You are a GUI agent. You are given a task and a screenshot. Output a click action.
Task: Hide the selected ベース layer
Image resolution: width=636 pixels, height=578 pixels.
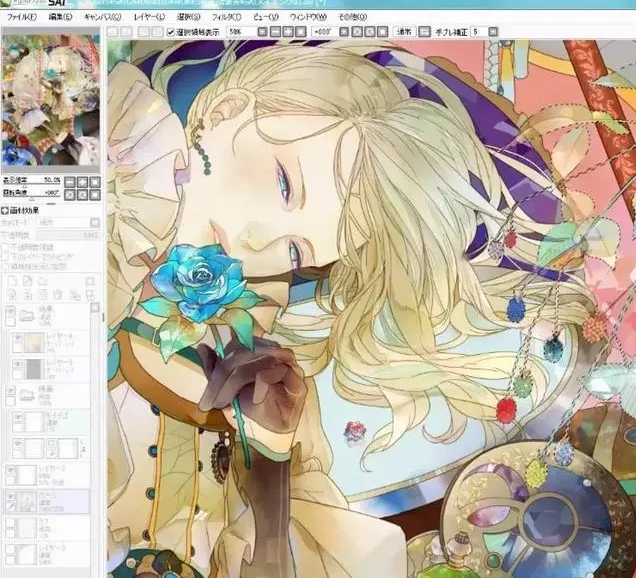11,497
